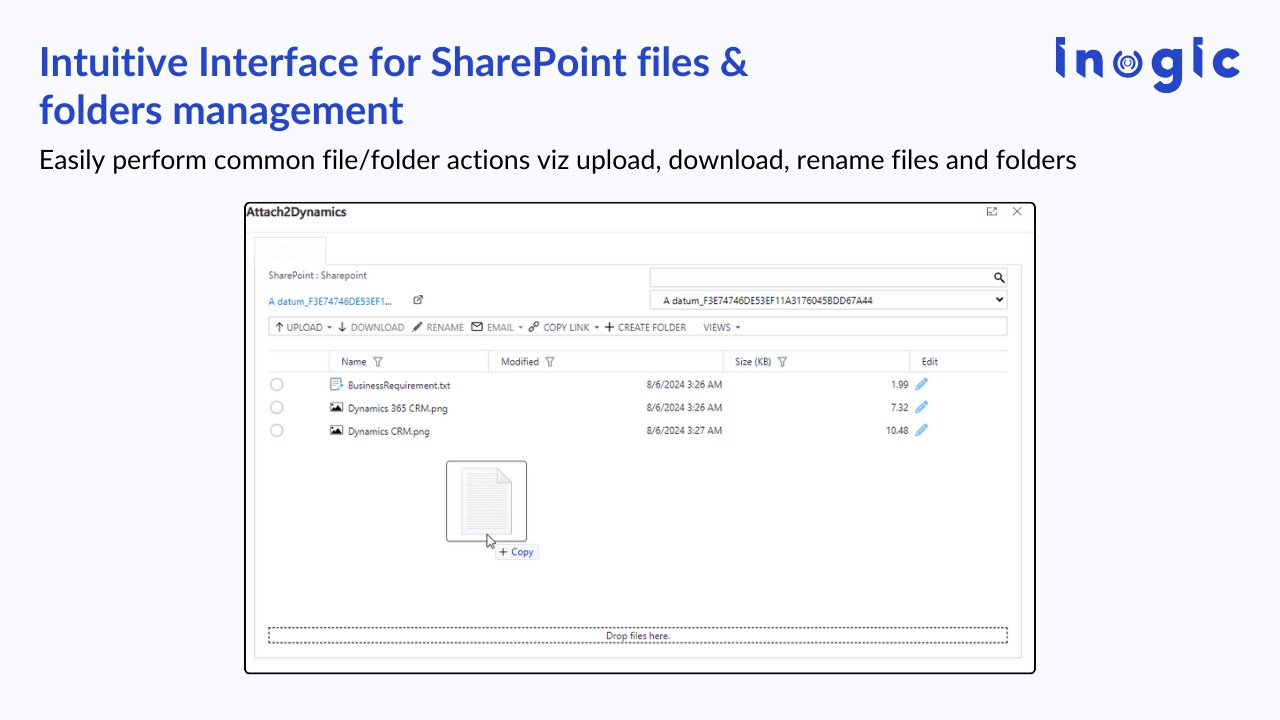1280x720 pixels.
Task: Click into the search input field
Action: pos(820,278)
